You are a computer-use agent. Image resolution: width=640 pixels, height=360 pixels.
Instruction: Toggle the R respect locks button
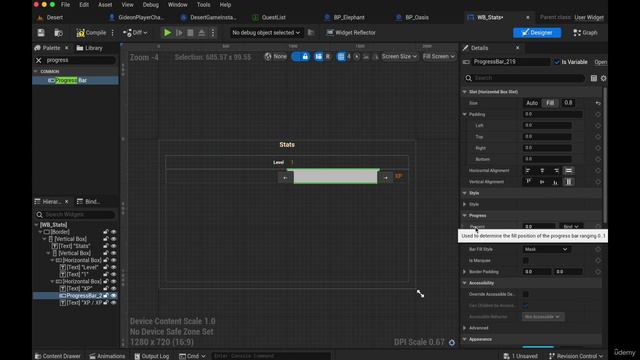[x=327, y=57]
